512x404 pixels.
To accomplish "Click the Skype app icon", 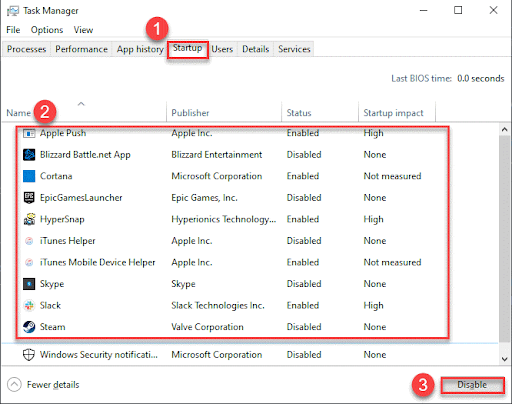I will click(29, 284).
